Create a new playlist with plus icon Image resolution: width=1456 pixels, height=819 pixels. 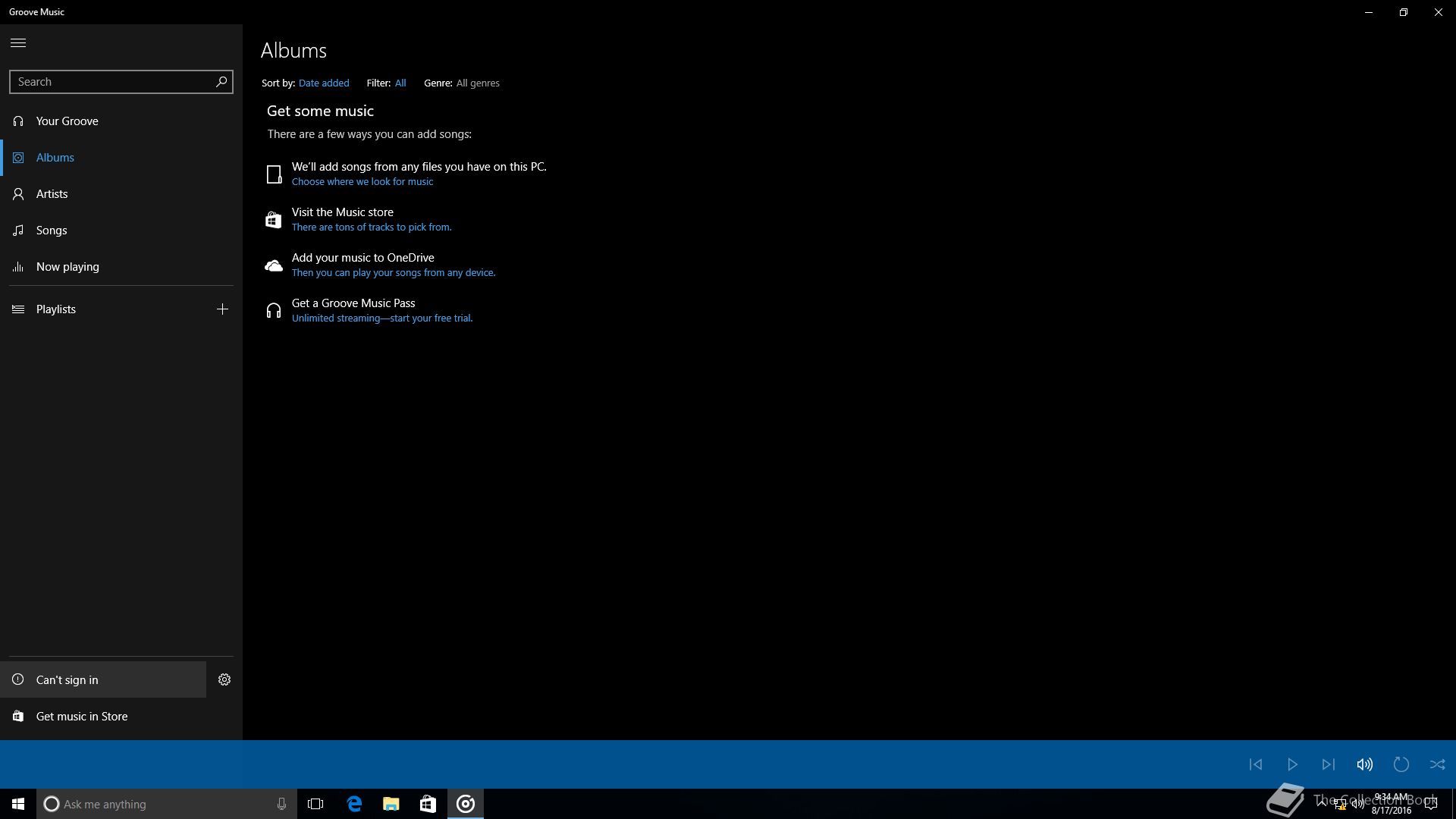point(222,309)
